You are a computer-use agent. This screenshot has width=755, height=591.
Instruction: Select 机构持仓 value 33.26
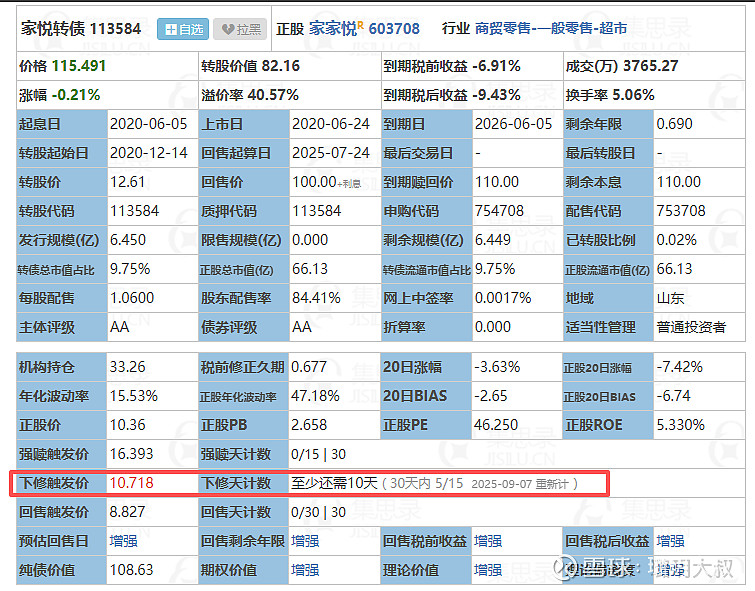click(x=127, y=367)
